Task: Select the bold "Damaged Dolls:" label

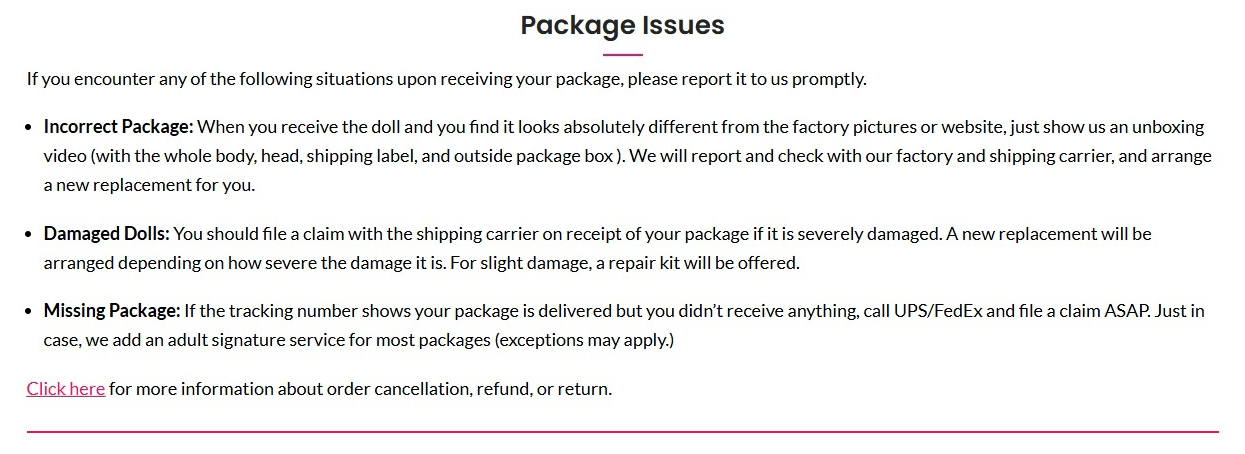Action: tap(107, 233)
